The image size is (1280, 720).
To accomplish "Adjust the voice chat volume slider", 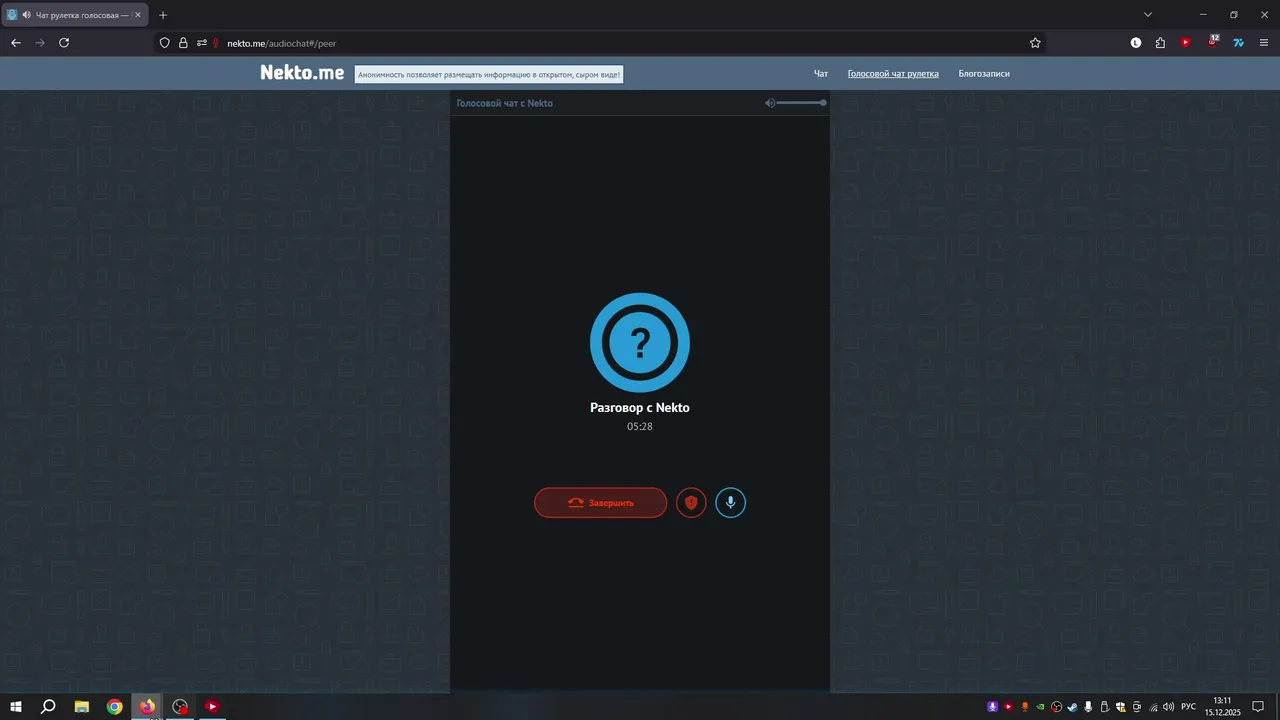I will (x=801, y=103).
